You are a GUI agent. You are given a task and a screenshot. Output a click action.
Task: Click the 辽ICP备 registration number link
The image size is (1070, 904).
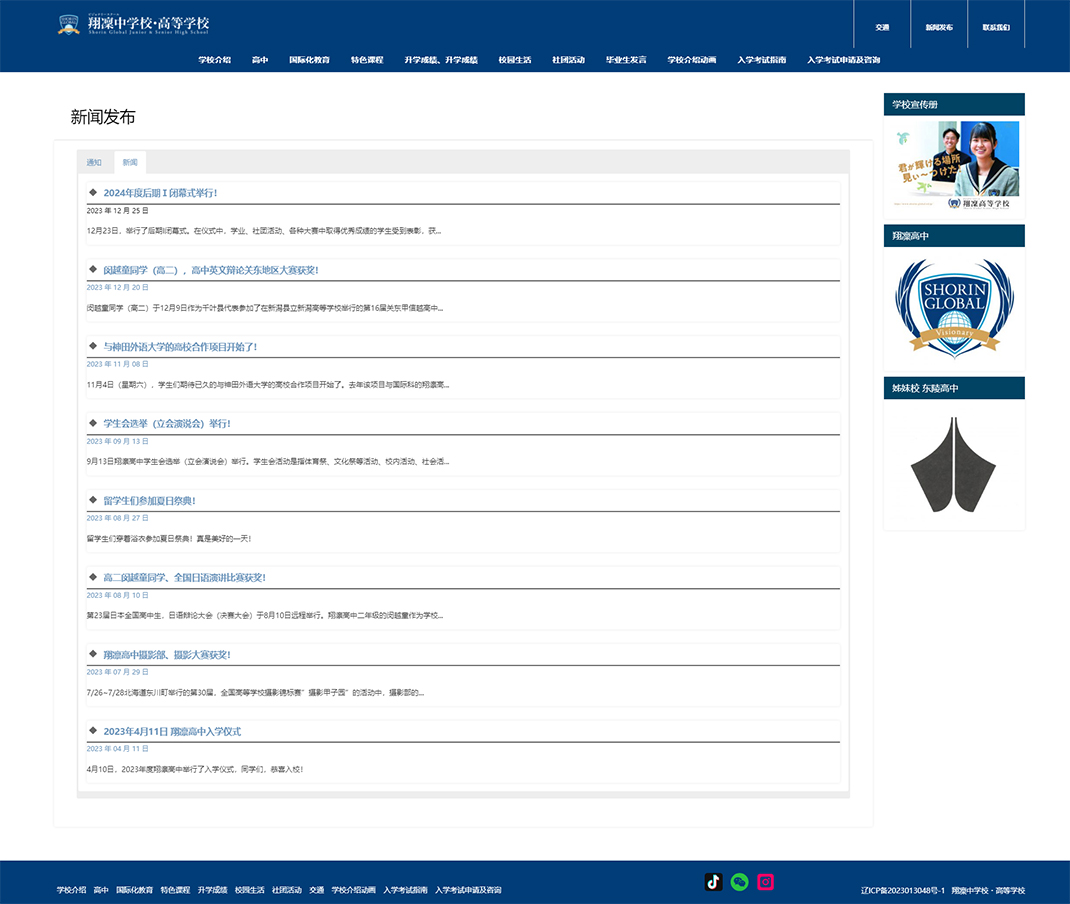[902, 890]
